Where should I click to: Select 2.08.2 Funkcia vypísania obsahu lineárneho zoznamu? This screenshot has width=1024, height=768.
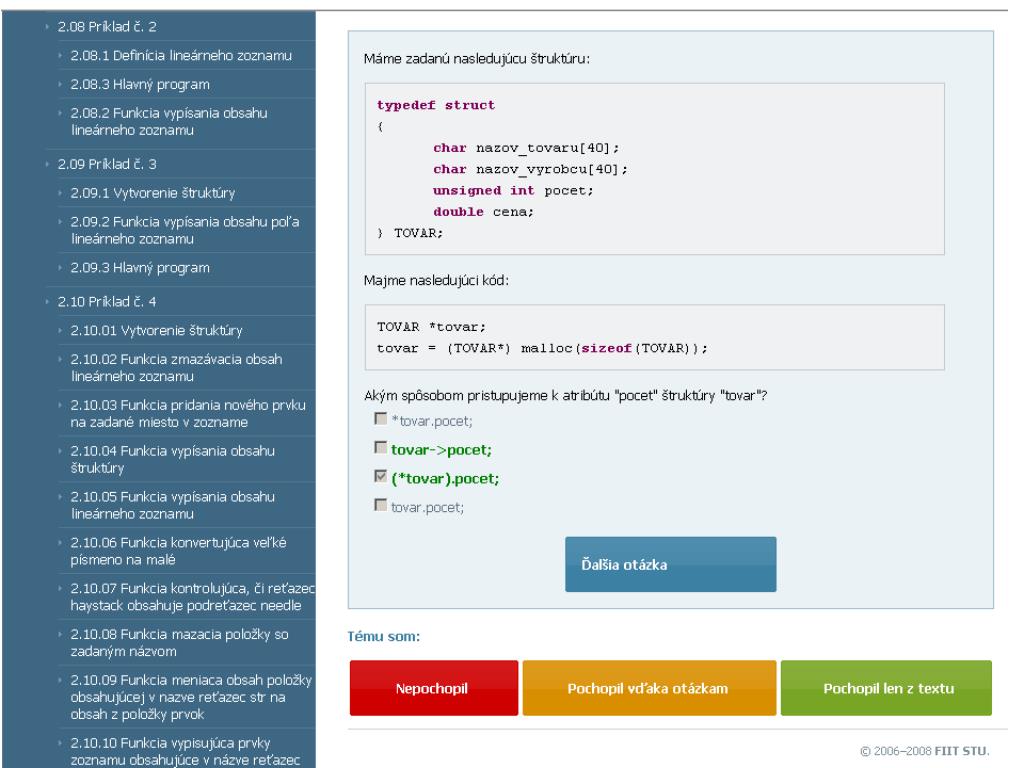169,121
